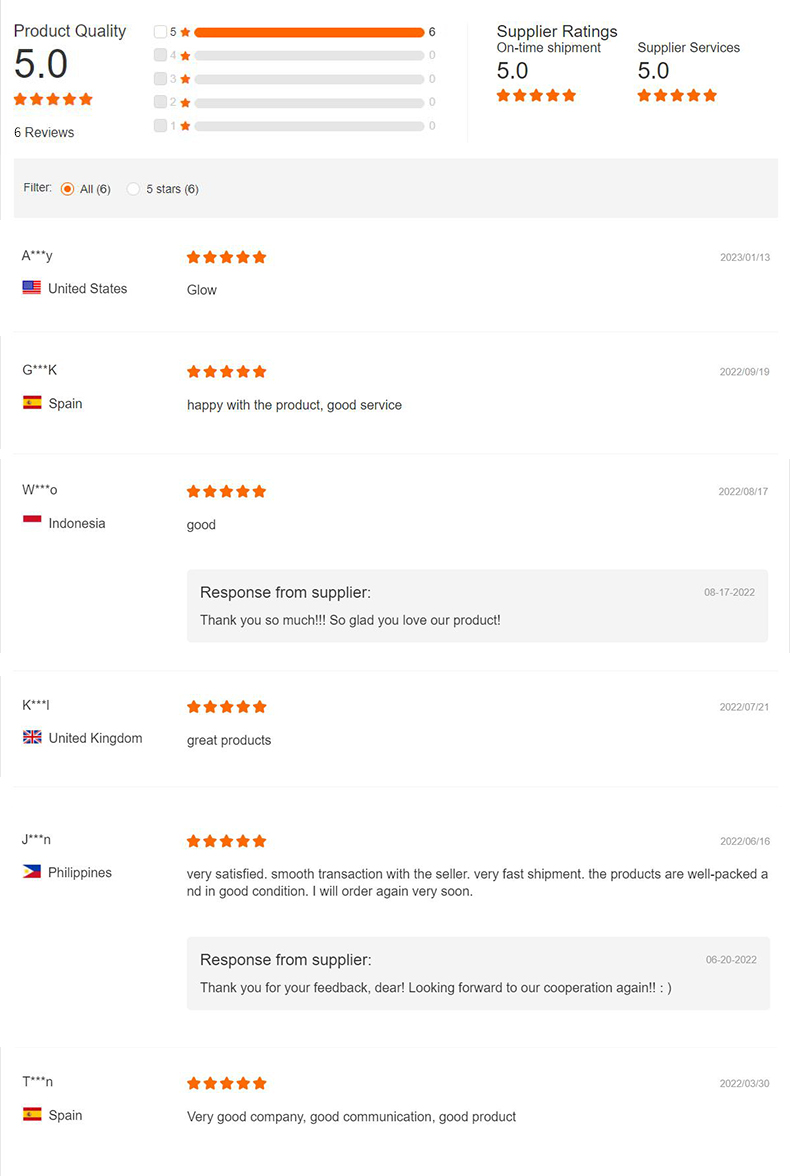Click the Product Quality 5.0 score
The image size is (790, 1176).
pyautogui.click(x=41, y=64)
